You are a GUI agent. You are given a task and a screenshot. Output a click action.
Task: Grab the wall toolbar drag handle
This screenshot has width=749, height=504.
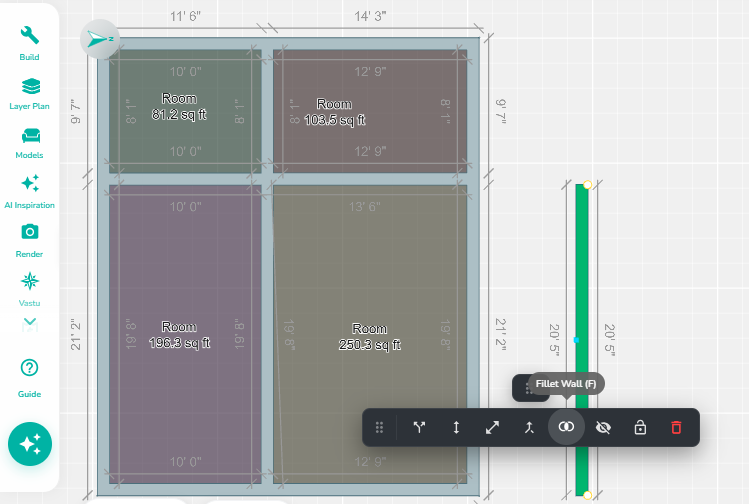(379, 427)
